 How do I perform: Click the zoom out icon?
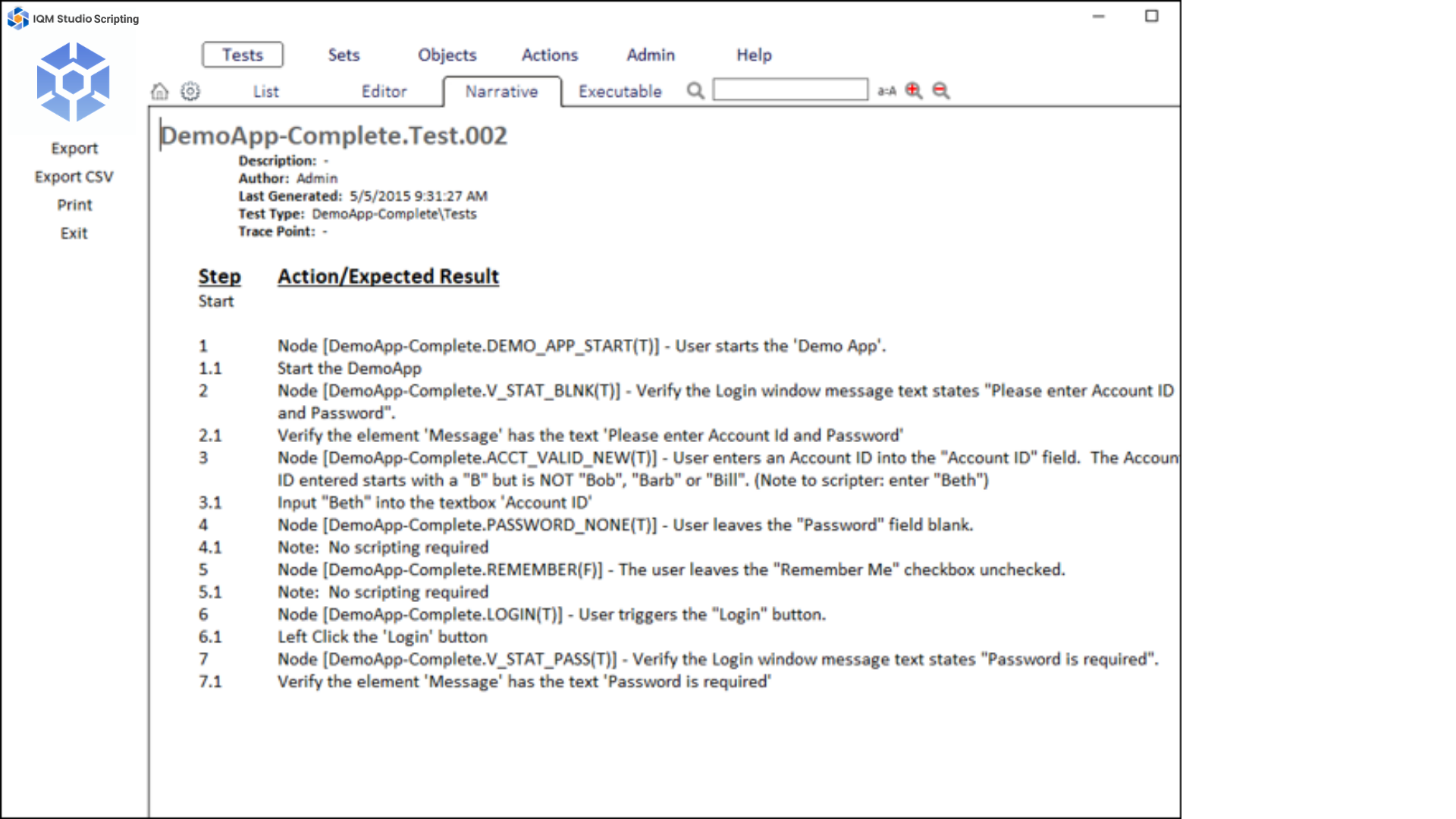click(x=941, y=91)
